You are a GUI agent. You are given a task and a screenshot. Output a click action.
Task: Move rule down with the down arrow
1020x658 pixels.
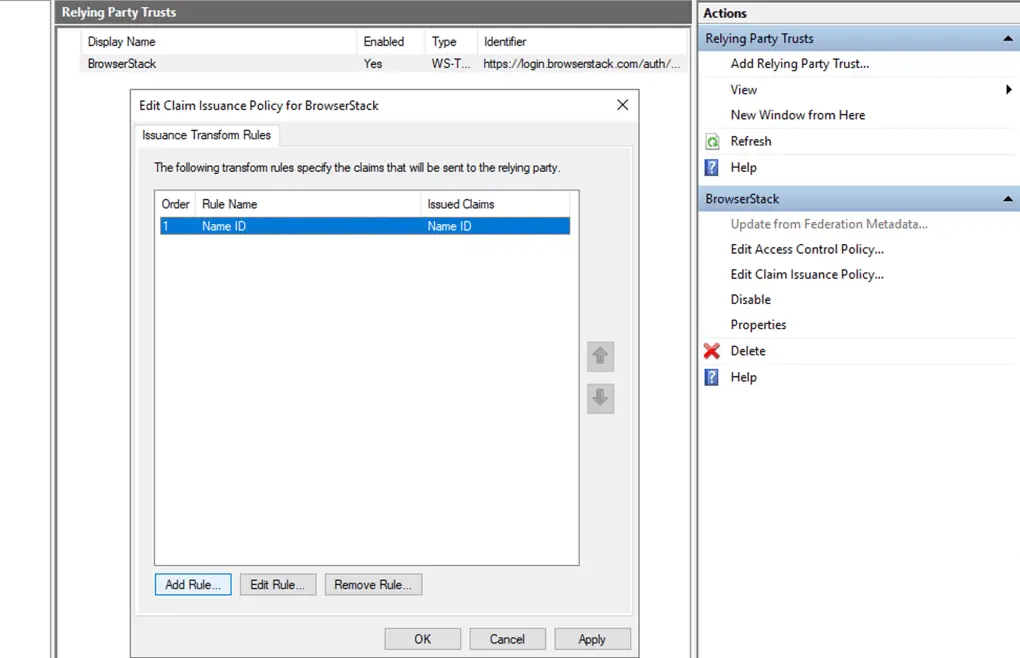point(600,398)
